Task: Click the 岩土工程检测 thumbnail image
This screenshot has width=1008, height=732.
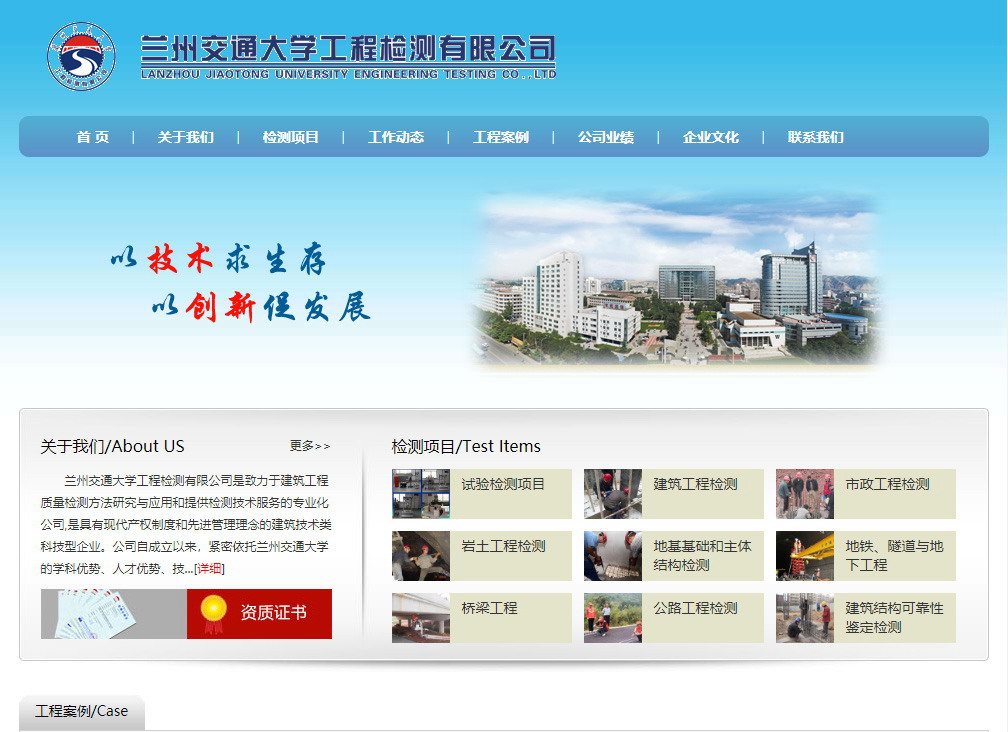Action: pos(421,556)
